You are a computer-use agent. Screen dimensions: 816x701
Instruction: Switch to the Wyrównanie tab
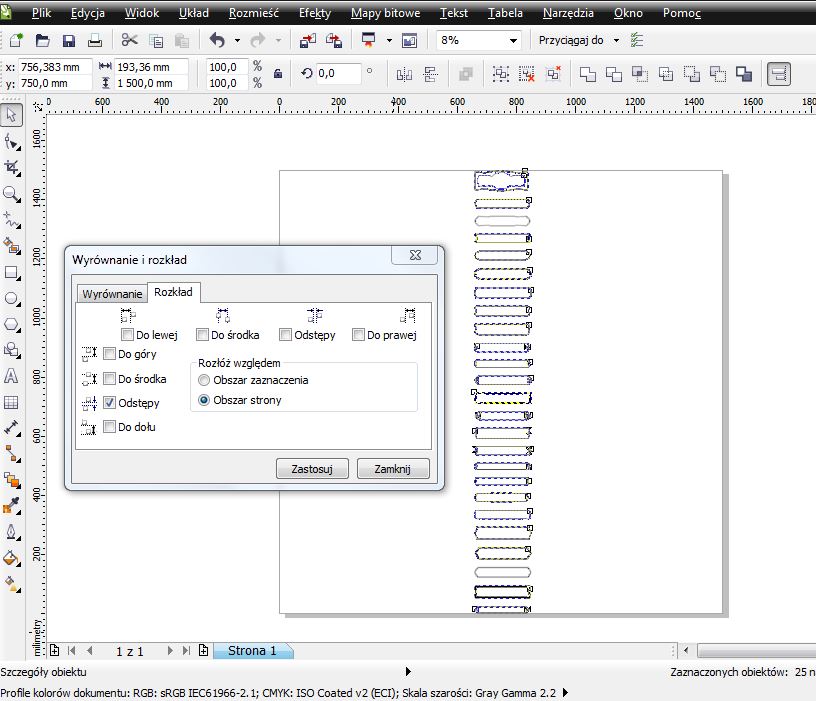(112, 293)
